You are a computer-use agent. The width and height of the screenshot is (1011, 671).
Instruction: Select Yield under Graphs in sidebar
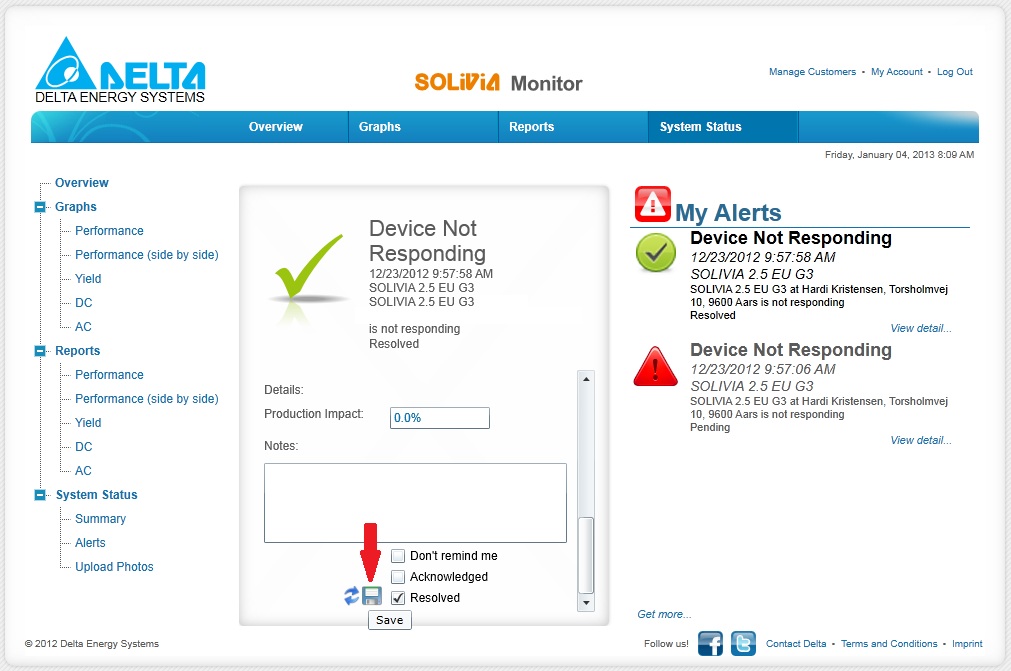coord(88,278)
